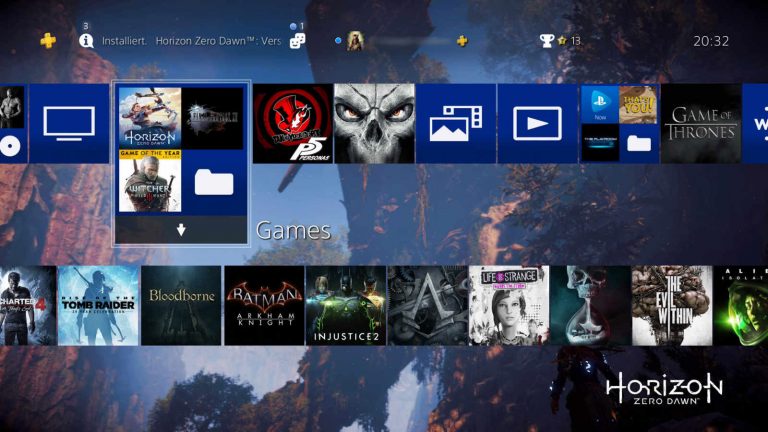Image resolution: width=768 pixels, height=432 pixels.
Task: Open the Game of Thrones tile
Action: 701,123
